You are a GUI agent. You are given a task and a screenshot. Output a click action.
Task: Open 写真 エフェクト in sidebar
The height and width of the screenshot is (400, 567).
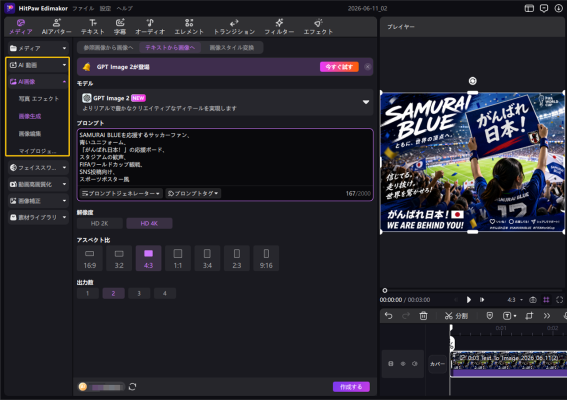pos(39,99)
